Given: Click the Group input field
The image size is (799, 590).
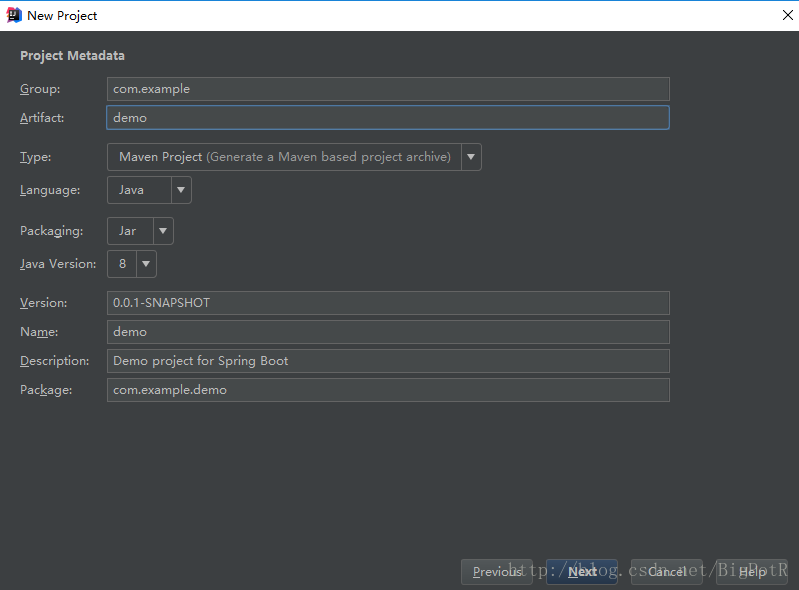Looking at the screenshot, I should [x=388, y=89].
